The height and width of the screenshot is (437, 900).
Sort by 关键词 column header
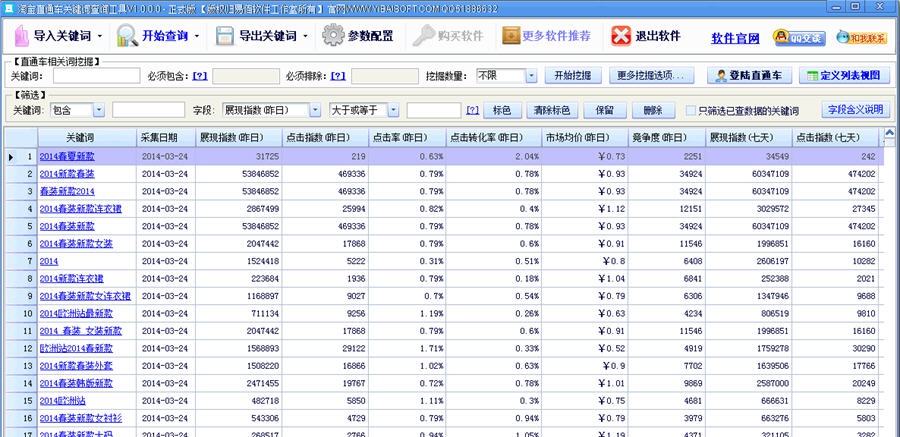87,138
